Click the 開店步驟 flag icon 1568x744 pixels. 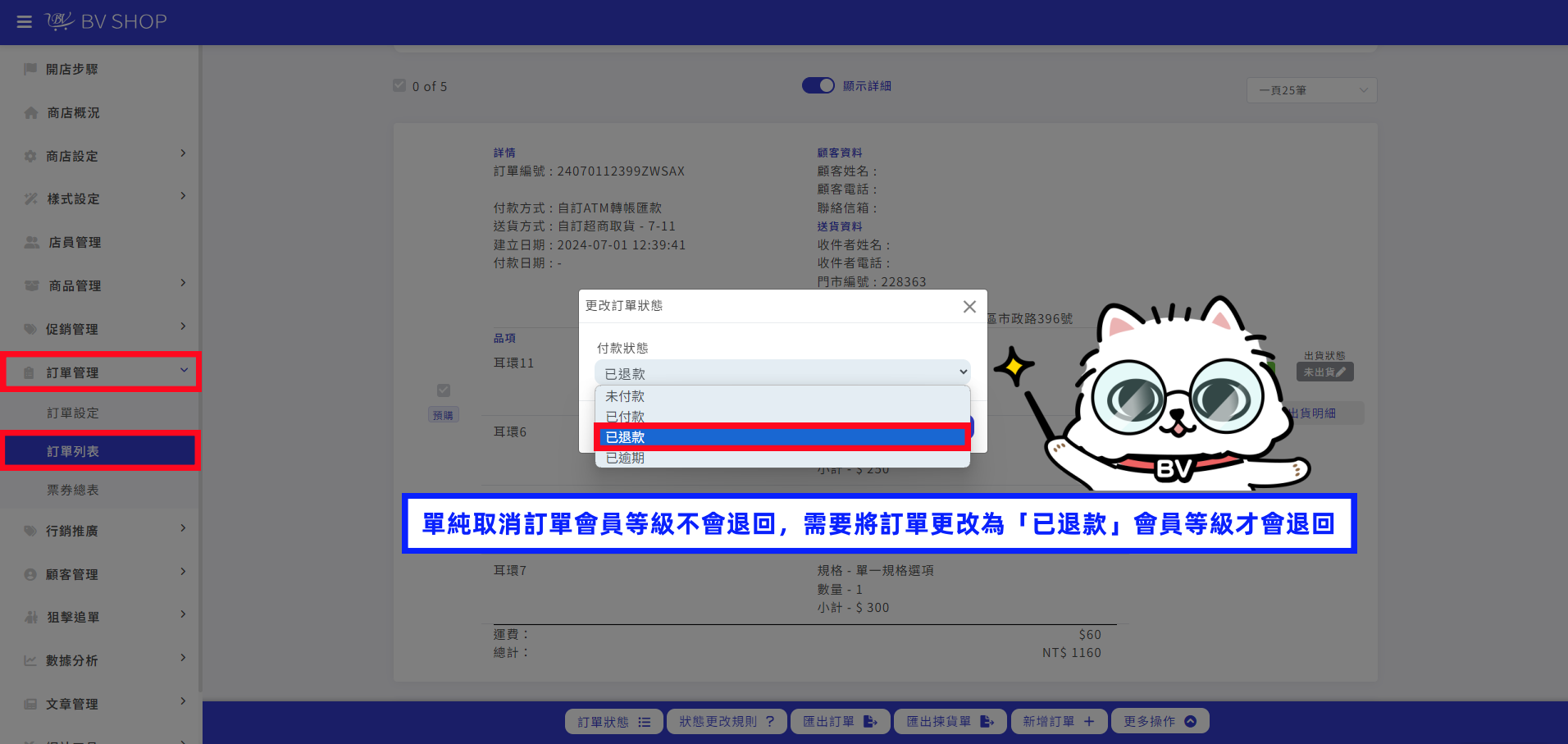click(x=30, y=69)
